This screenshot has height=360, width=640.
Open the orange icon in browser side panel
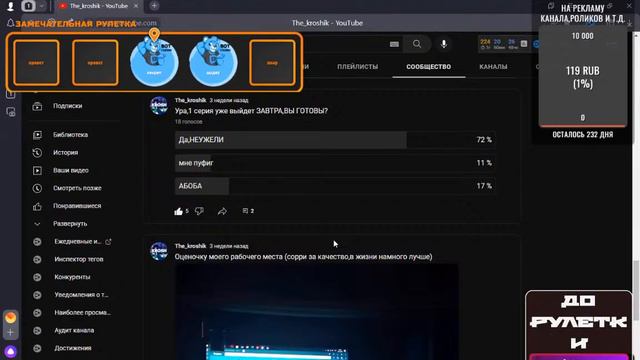click(11, 317)
